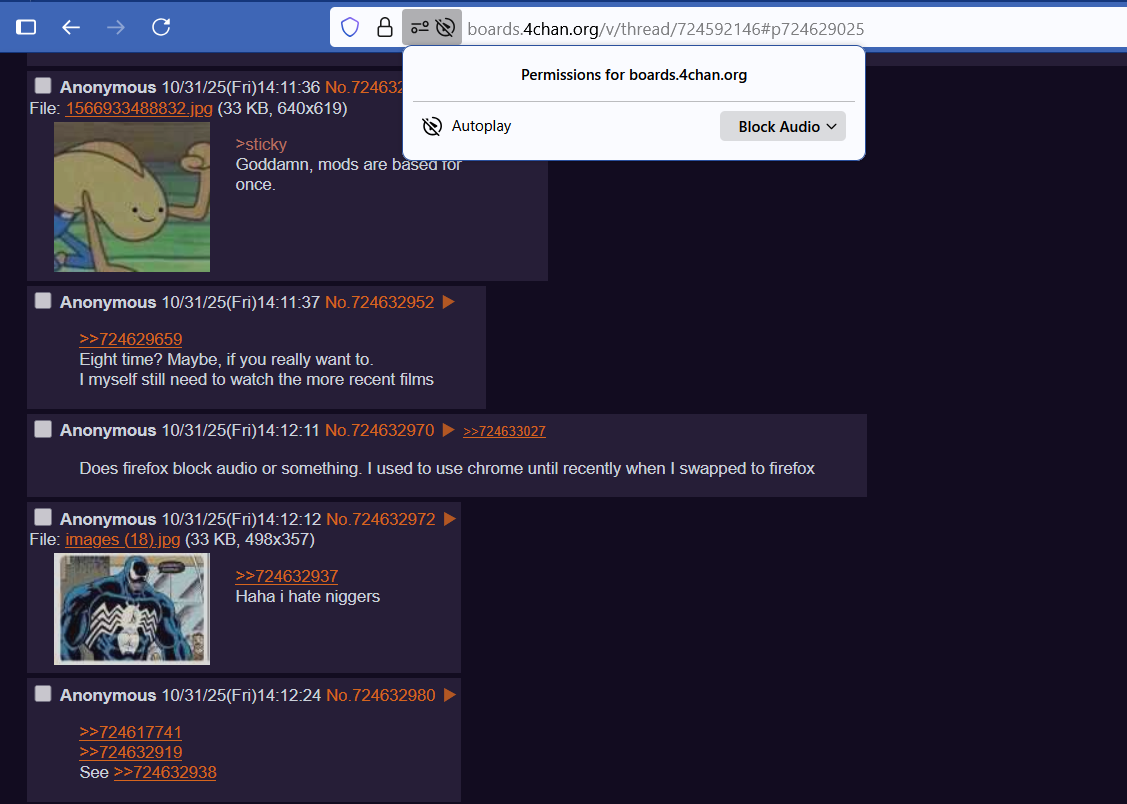Open post menu arrow for No.724632970
This screenshot has height=804, width=1127.
(x=448, y=430)
